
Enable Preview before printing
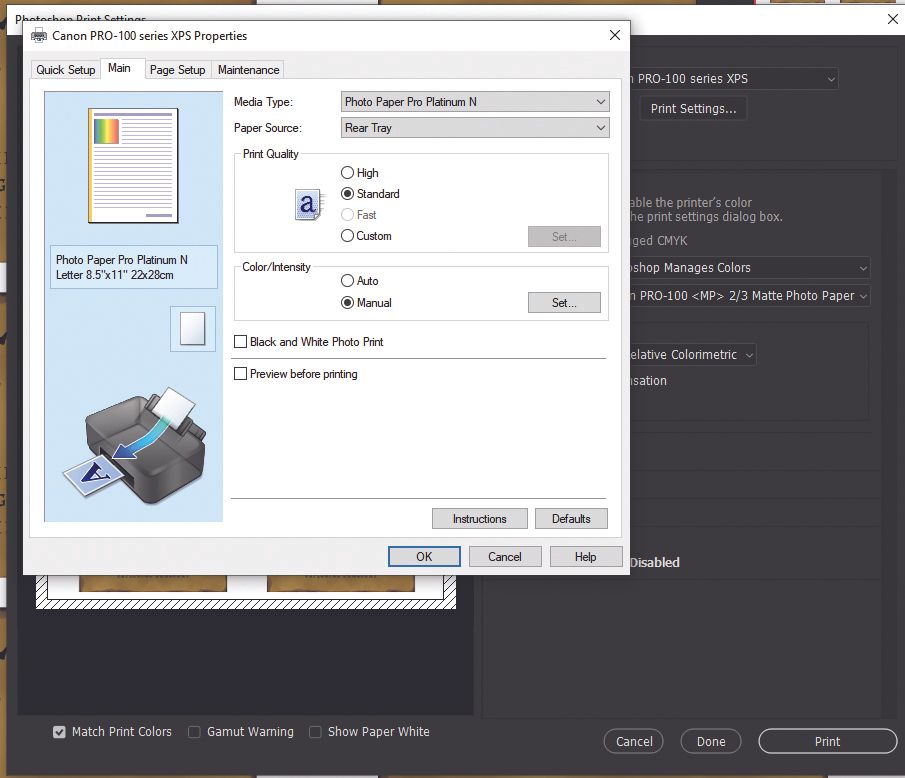(x=240, y=373)
